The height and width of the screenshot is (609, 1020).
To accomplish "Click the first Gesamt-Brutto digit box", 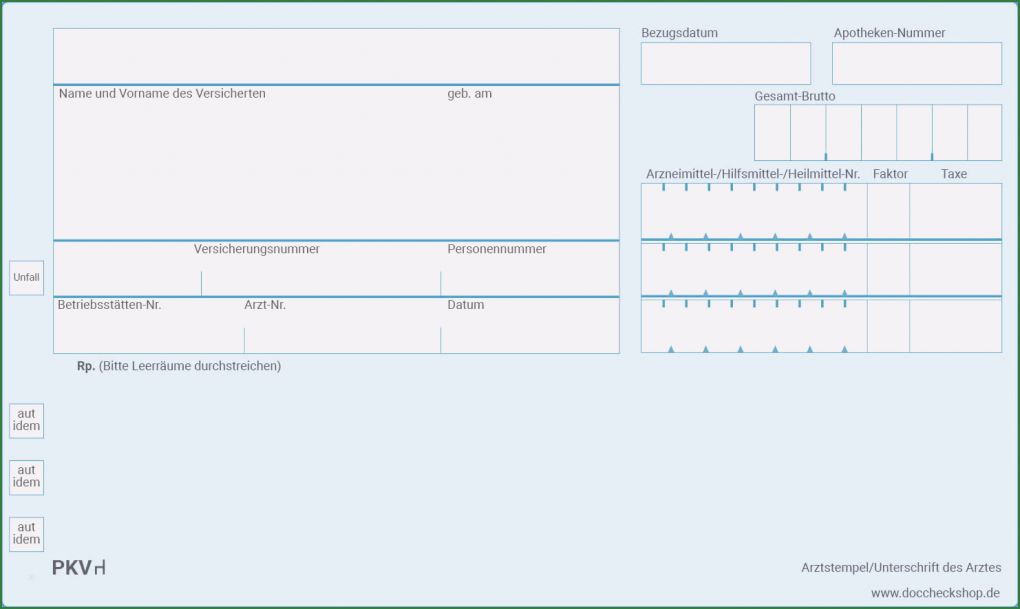I will 772,132.
